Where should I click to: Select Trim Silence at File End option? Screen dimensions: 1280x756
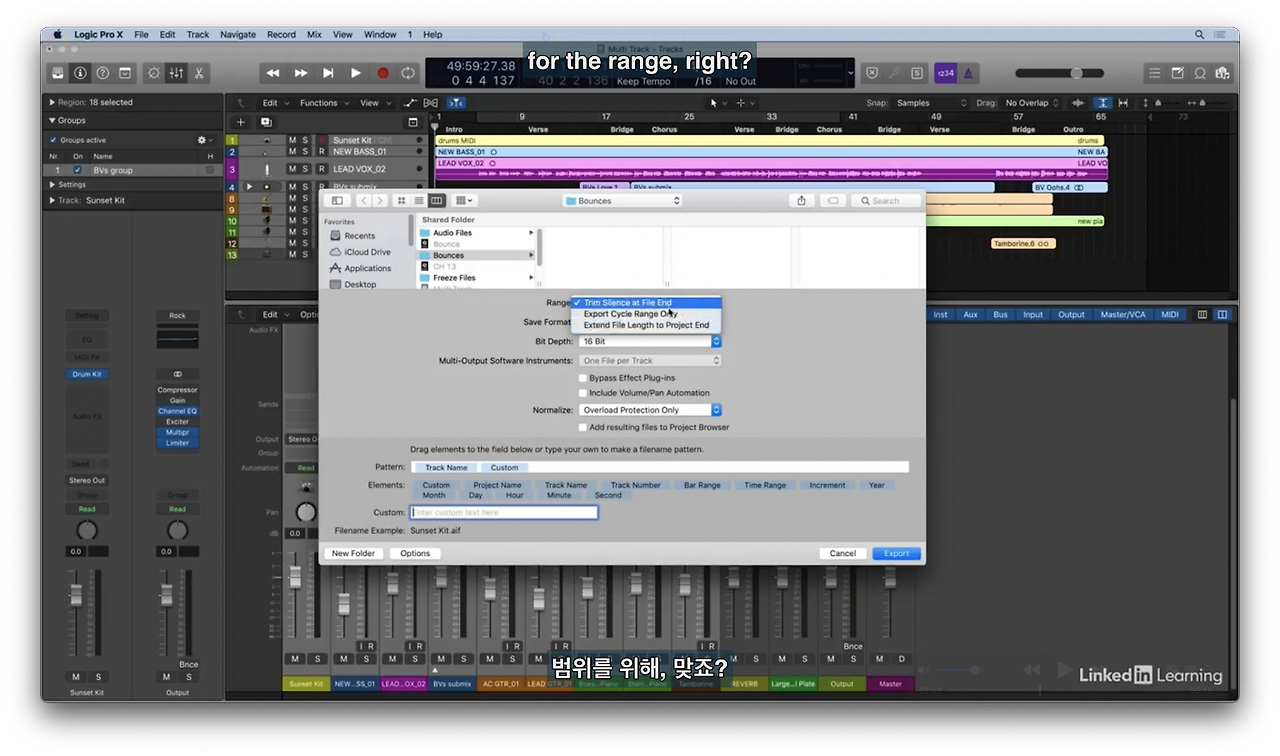point(646,302)
